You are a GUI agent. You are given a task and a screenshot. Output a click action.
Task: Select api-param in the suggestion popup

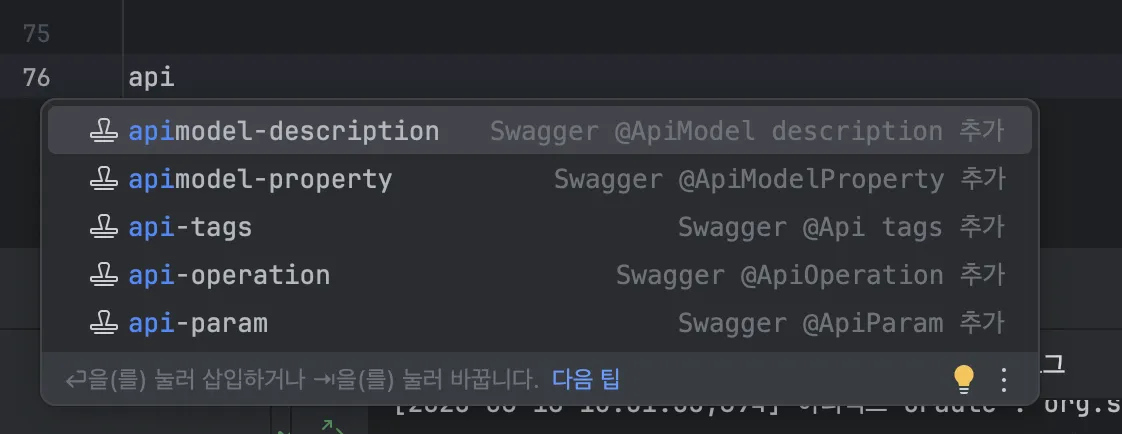coord(198,324)
